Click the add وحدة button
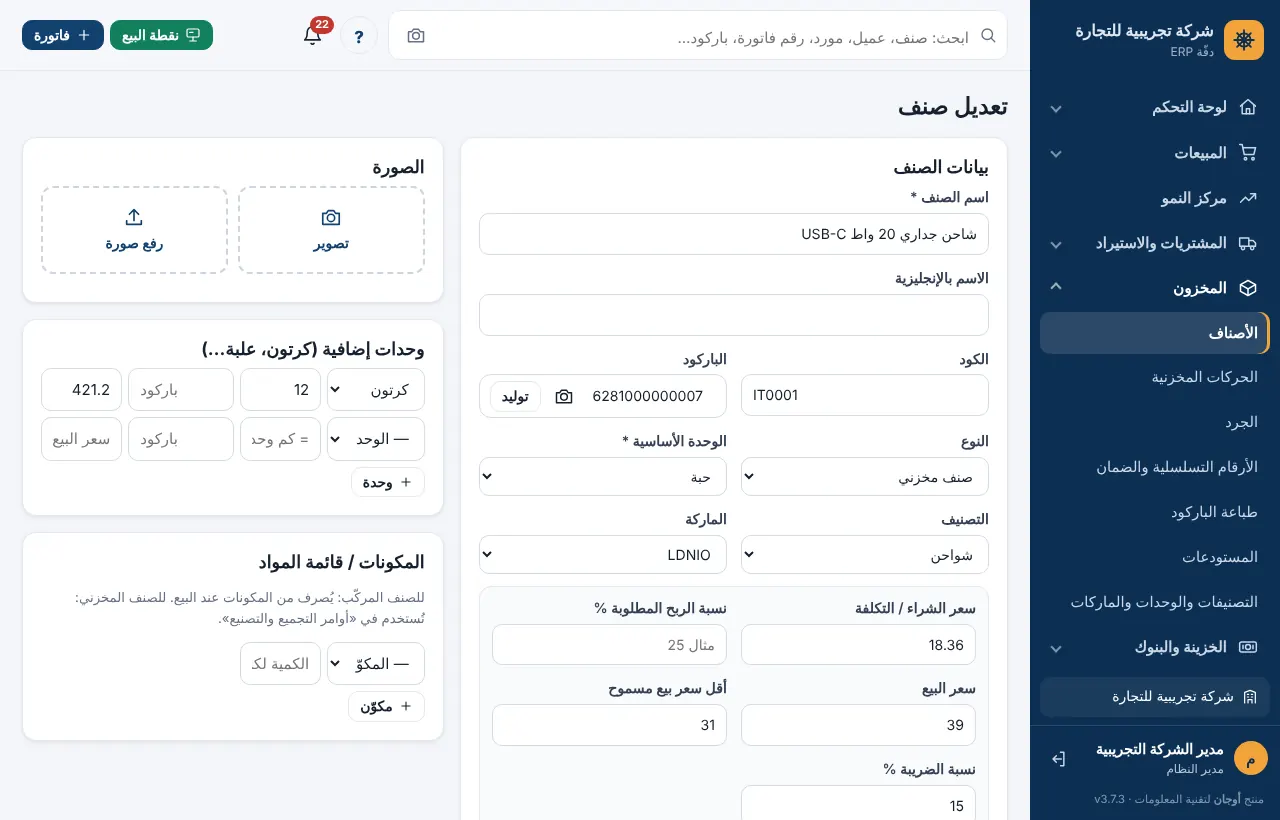 click(x=388, y=482)
